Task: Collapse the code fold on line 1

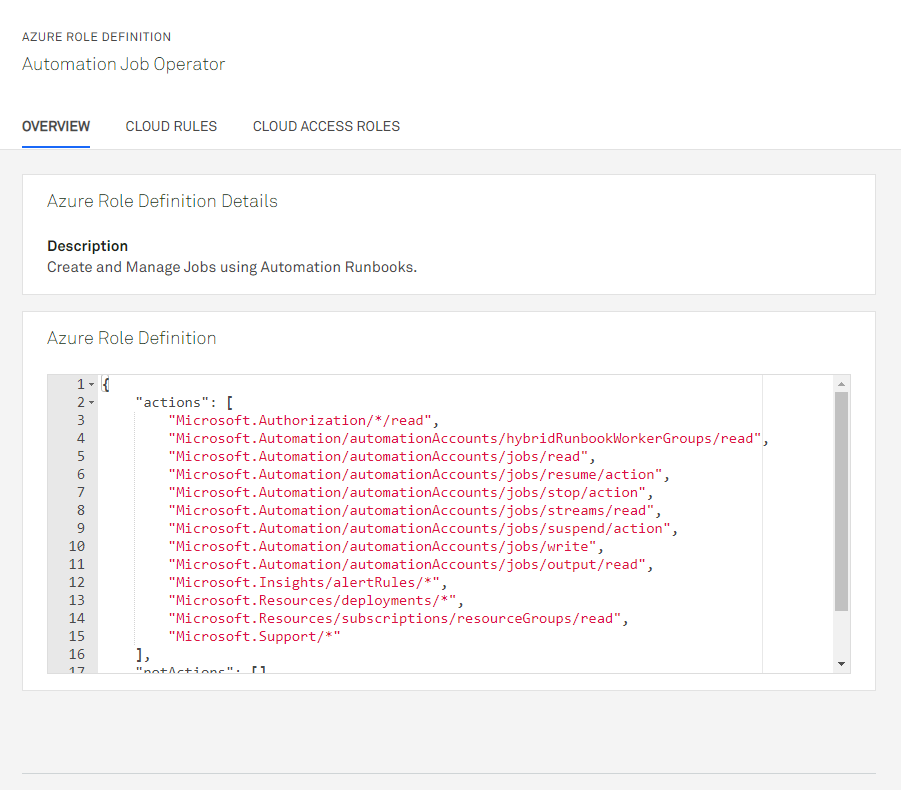Action: pyautogui.click(x=91, y=384)
